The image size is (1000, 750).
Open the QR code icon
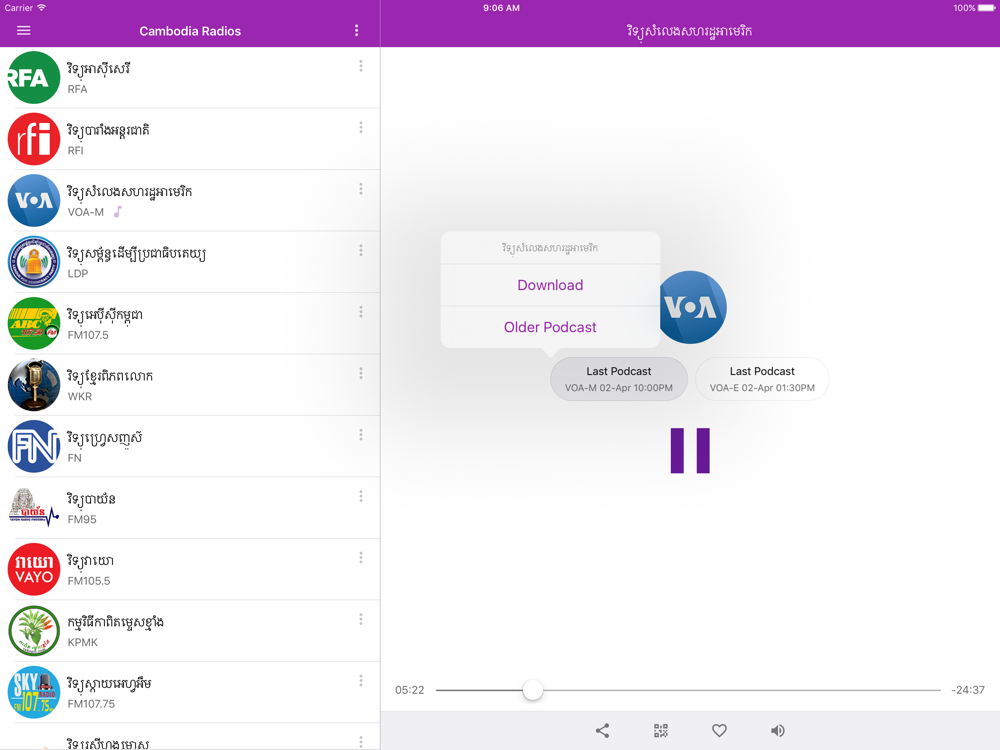[661, 730]
